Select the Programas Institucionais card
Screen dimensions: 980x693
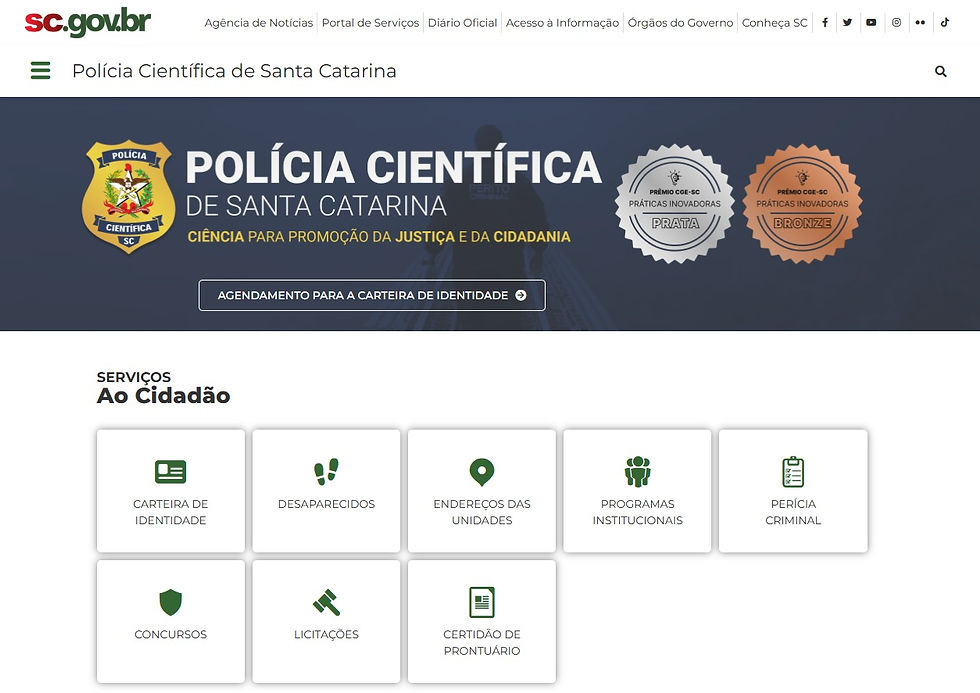[x=637, y=490]
